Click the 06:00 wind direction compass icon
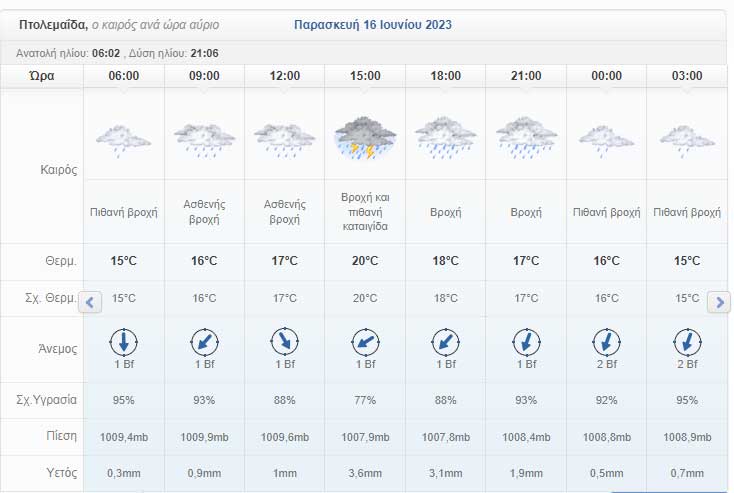The height and width of the screenshot is (493, 734). click(124, 342)
